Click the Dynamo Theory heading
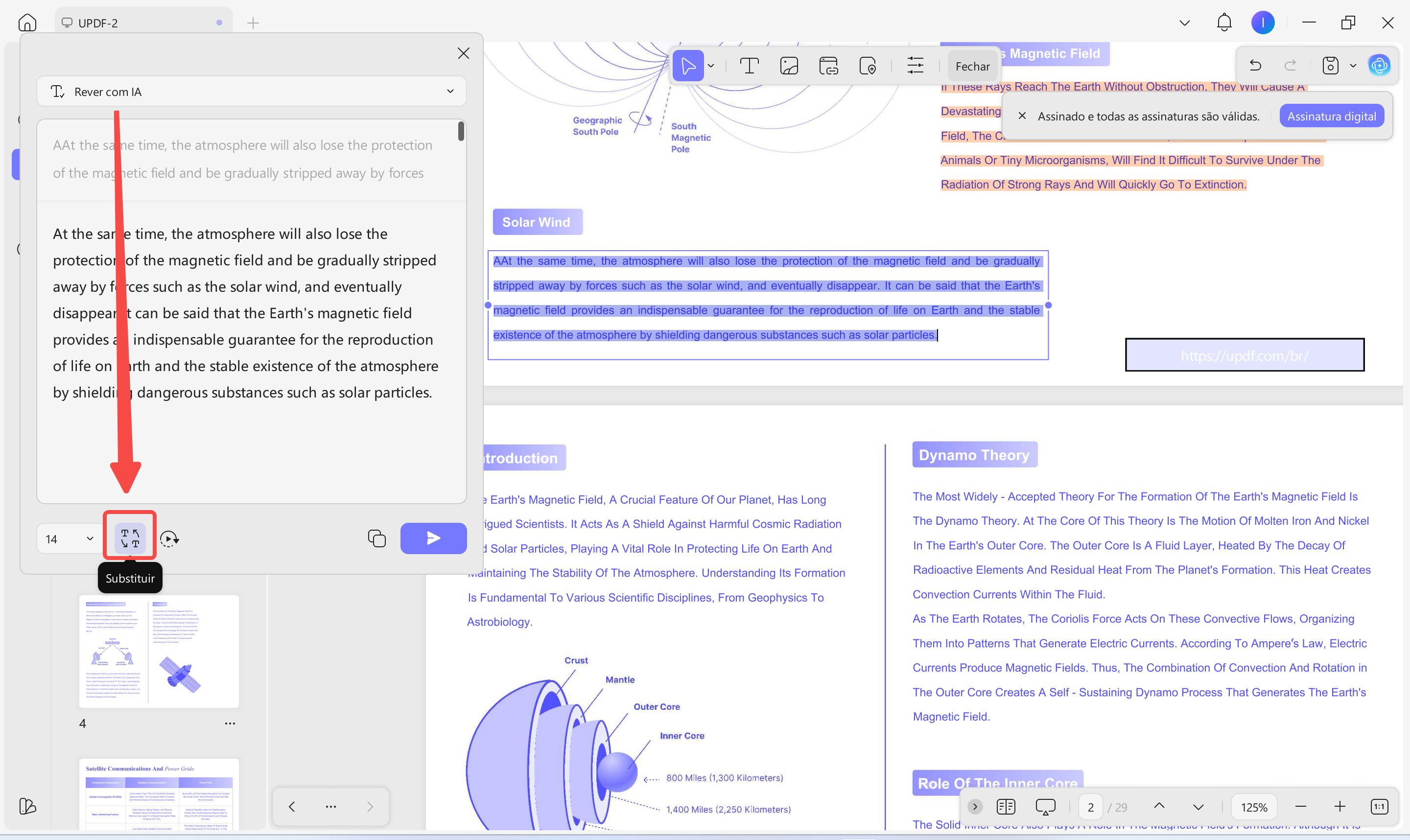This screenshot has width=1410, height=840. click(974, 455)
